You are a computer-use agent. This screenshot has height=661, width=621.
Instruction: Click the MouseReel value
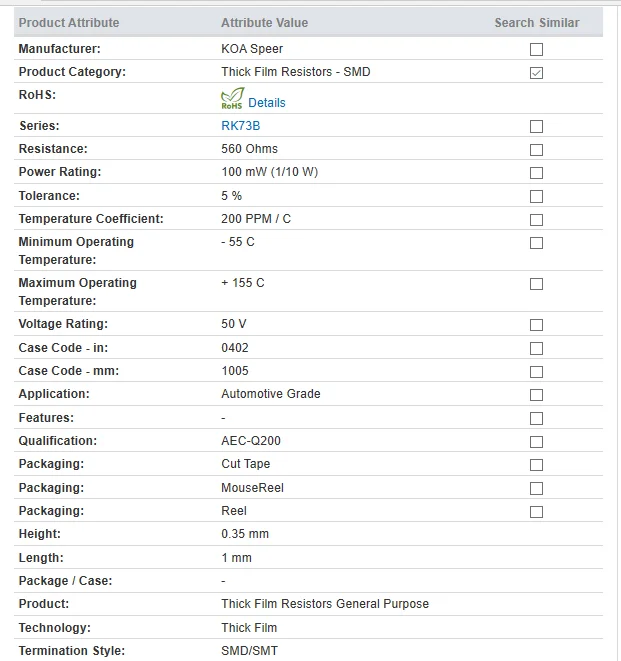pyautogui.click(x=253, y=488)
